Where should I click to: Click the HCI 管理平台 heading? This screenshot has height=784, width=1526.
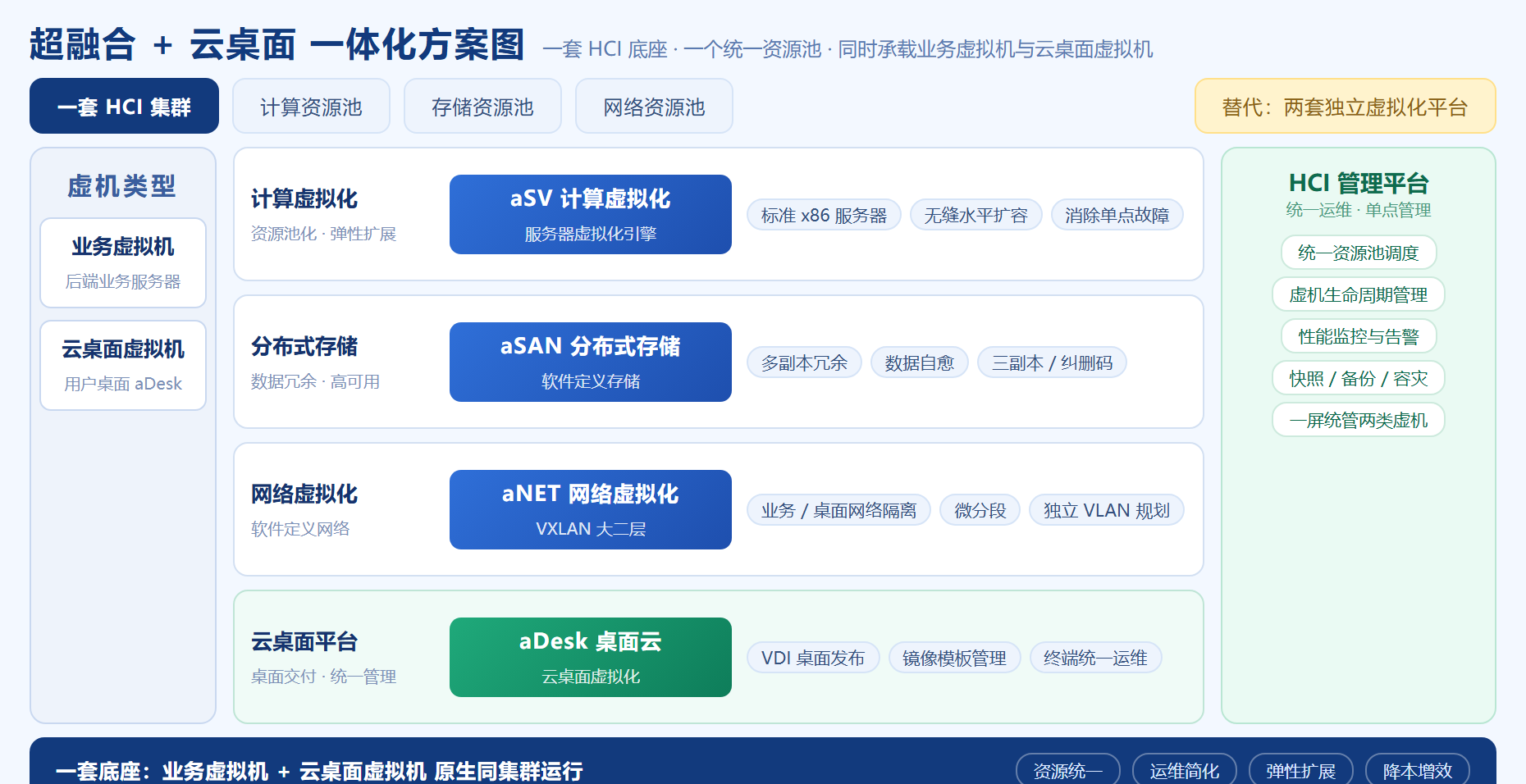click(x=1359, y=183)
